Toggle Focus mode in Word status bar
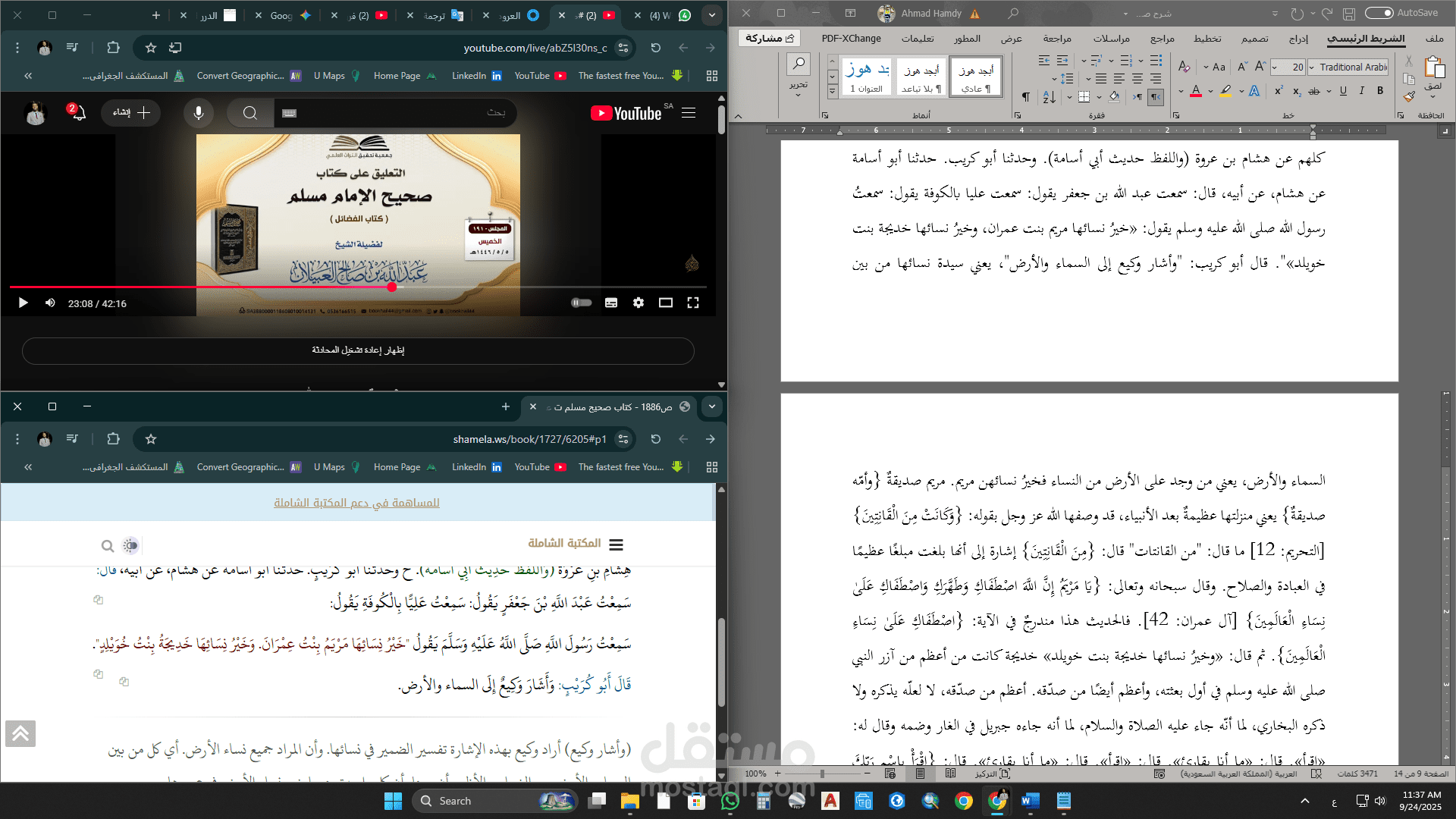This screenshot has height=819, width=1456. (x=993, y=773)
